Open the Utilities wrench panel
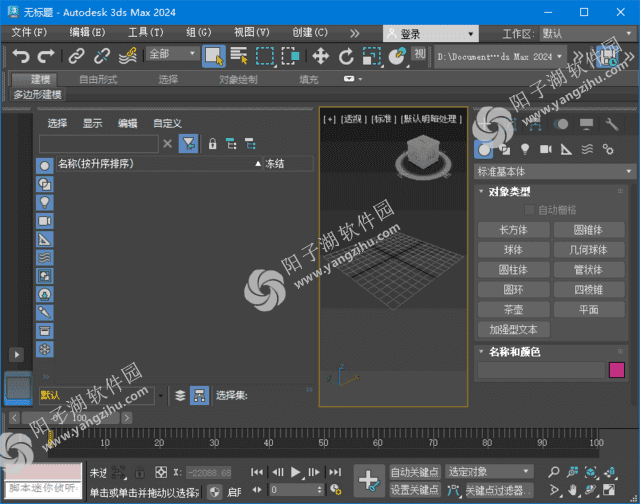Screen dimensions: 640x504 (612, 124)
